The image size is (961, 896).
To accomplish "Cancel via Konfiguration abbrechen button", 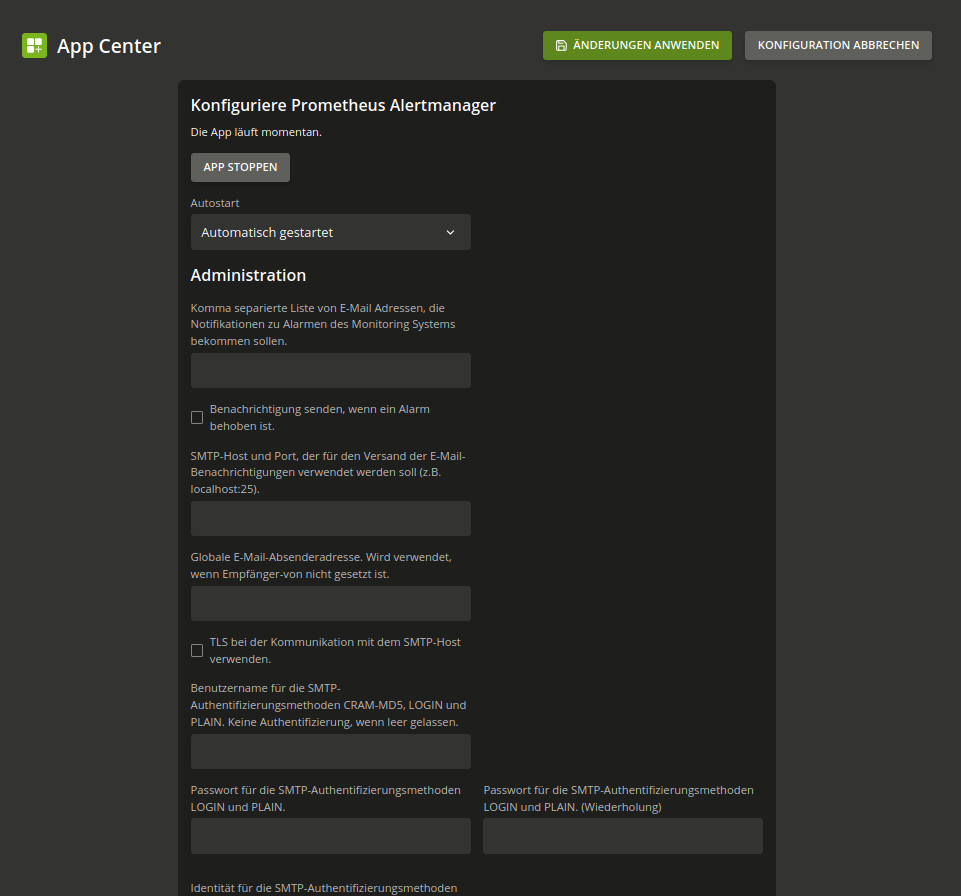I will click(838, 45).
